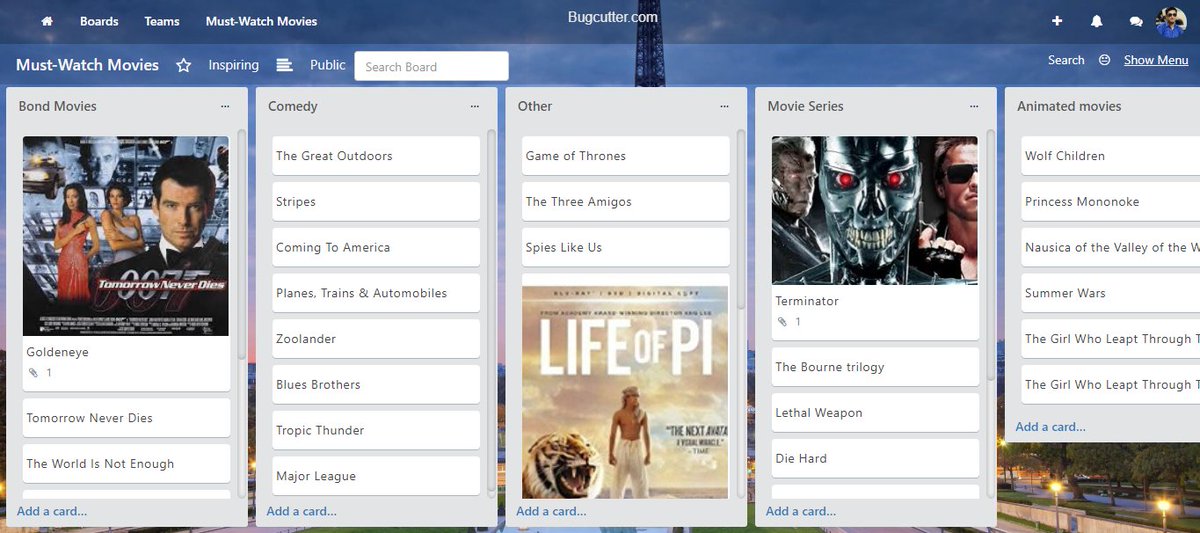Change the Public visibility setting
1200x533 pixels.
[x=328, y=65]
